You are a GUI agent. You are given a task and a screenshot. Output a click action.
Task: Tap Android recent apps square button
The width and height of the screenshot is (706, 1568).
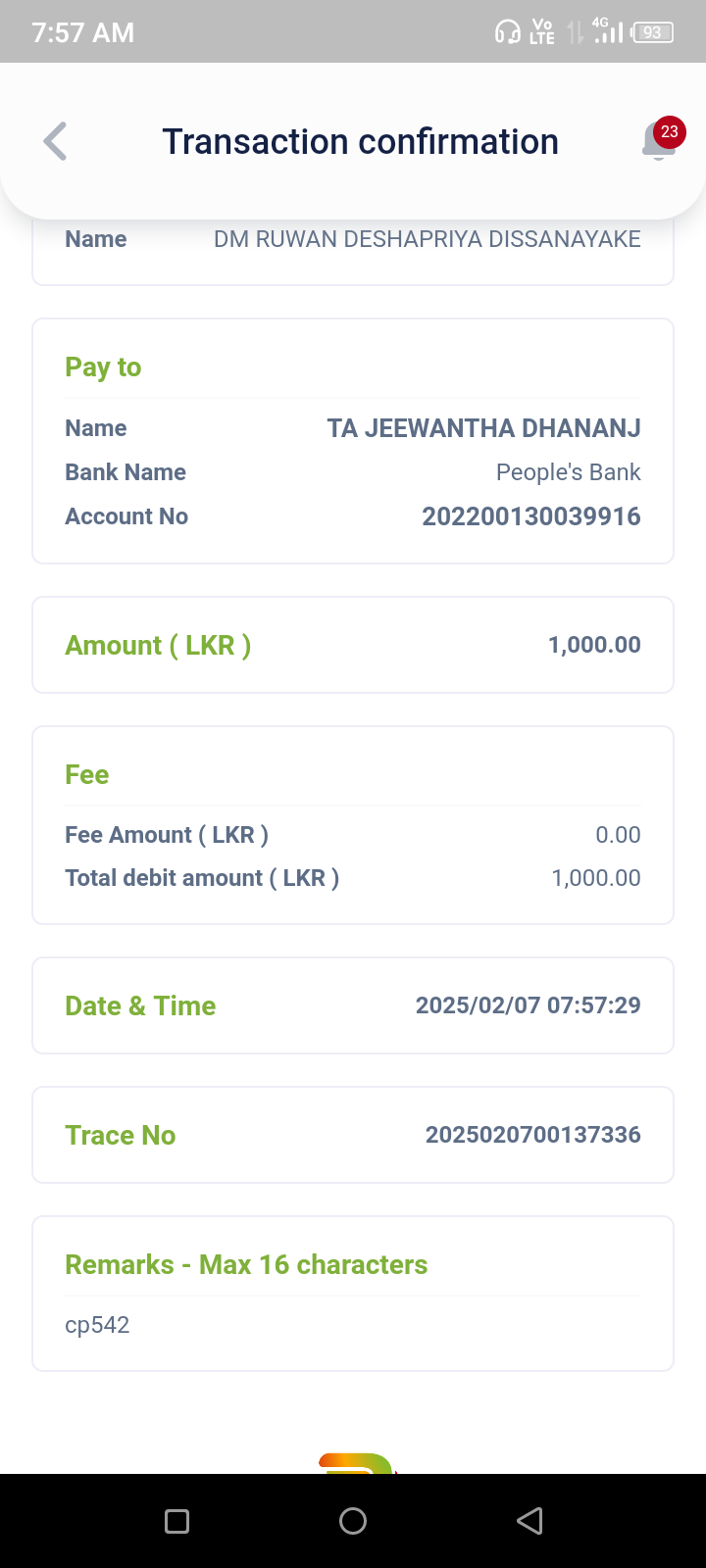coord(176,1521)
